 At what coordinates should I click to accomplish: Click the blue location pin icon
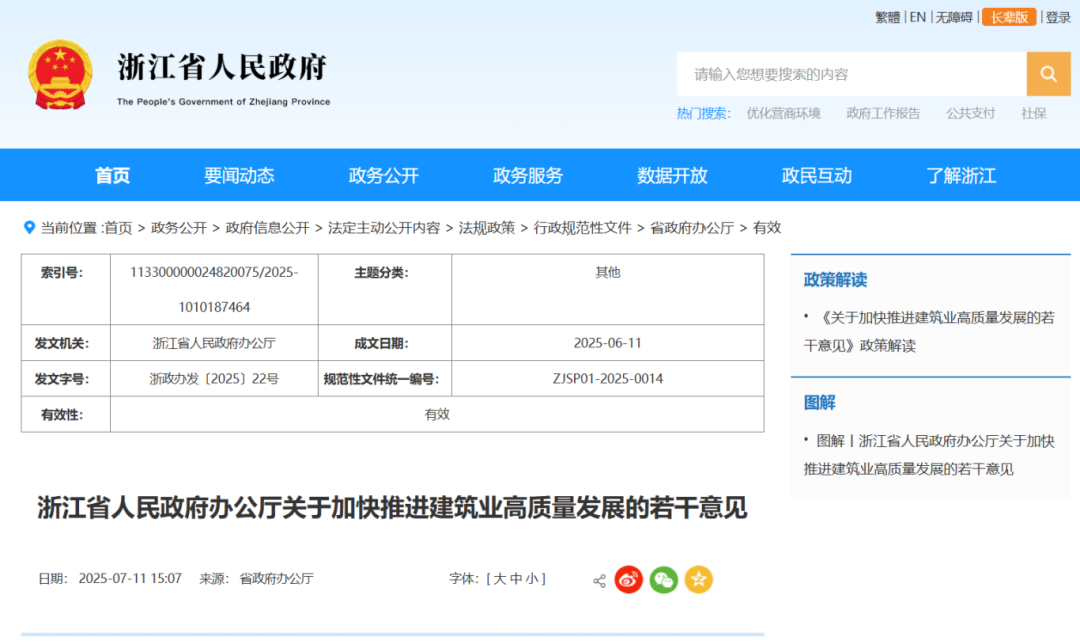[x=30, y=227]
